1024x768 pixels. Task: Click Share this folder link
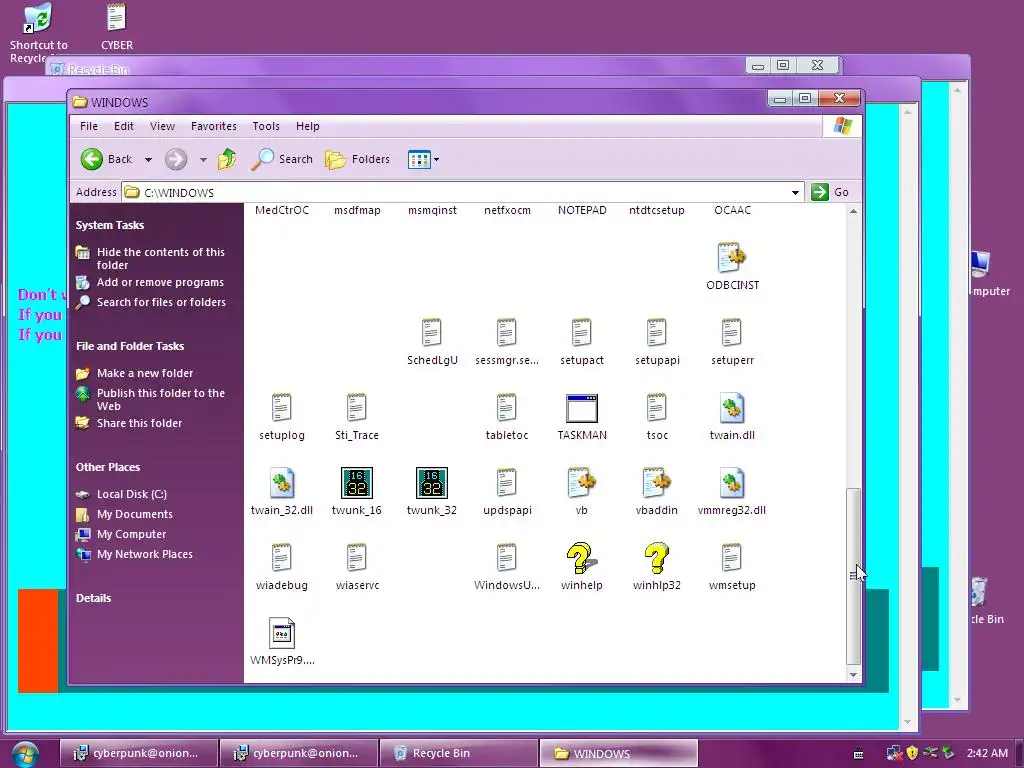coord(139,423)
